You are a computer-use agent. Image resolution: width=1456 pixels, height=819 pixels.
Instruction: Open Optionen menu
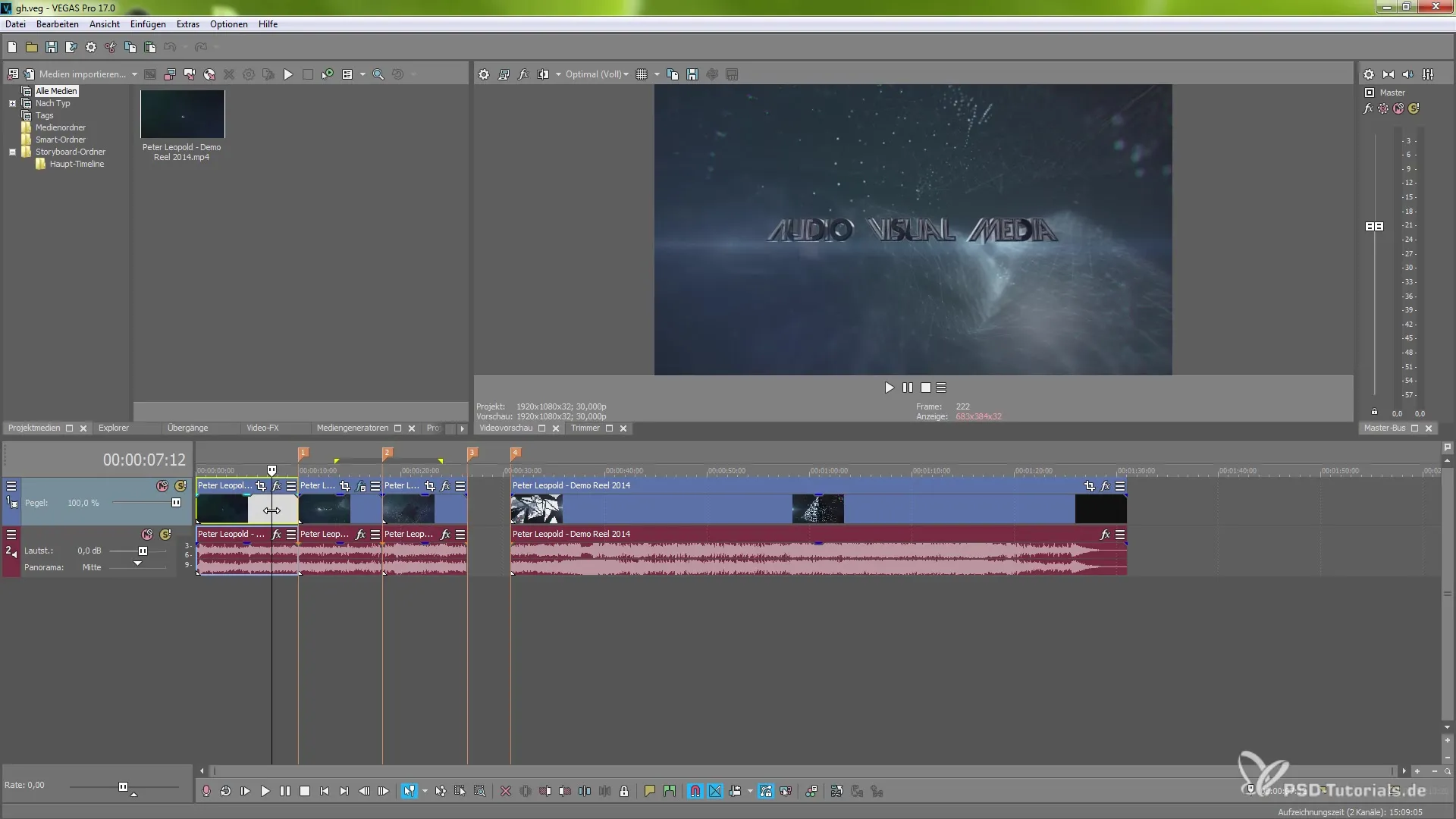[x=229, y=24]
